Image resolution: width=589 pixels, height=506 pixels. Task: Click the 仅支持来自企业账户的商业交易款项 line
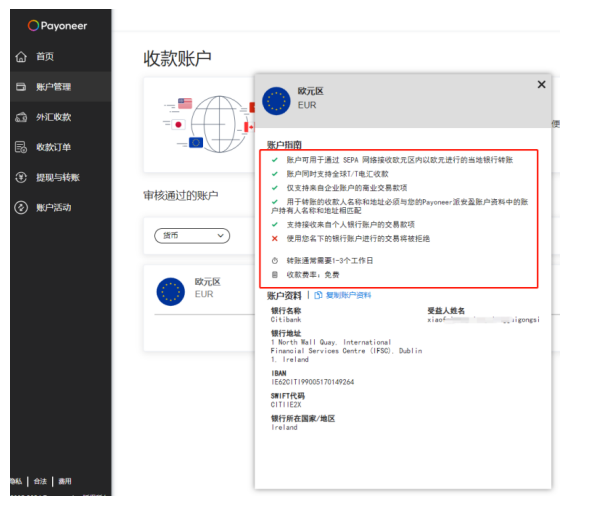click(x=347, y=188)
